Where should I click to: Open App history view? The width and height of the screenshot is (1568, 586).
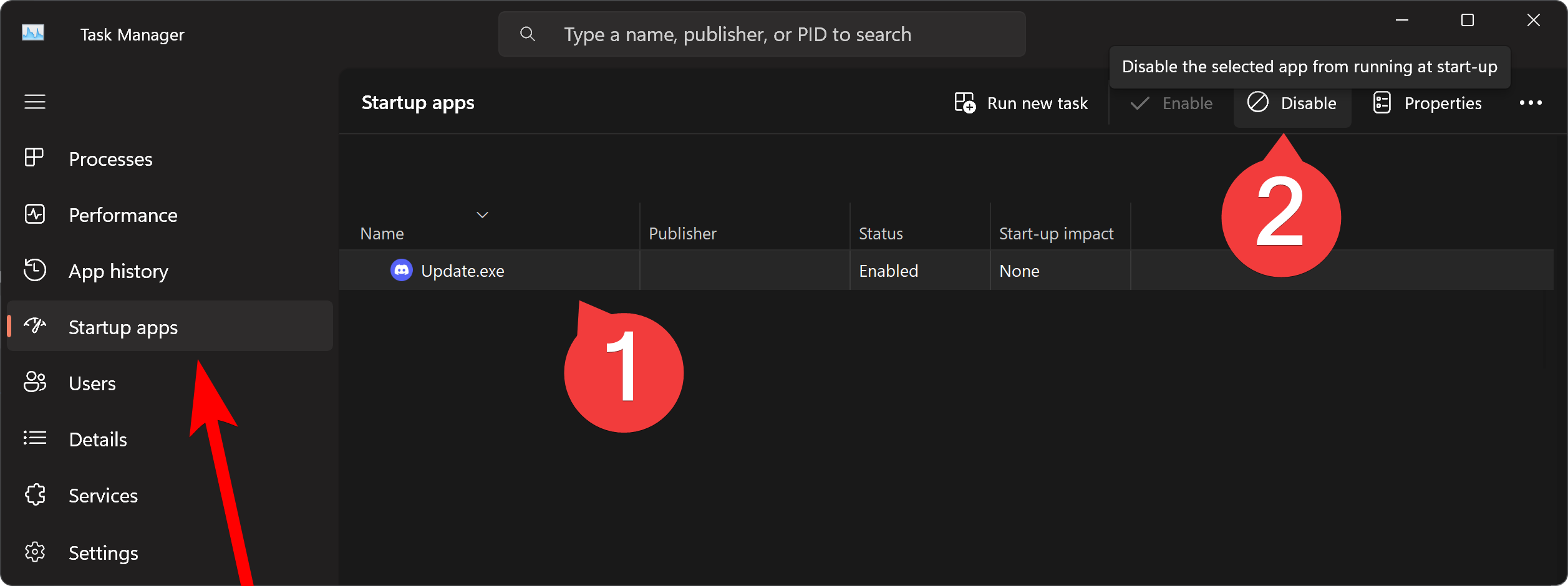click(x=35, y=270)
